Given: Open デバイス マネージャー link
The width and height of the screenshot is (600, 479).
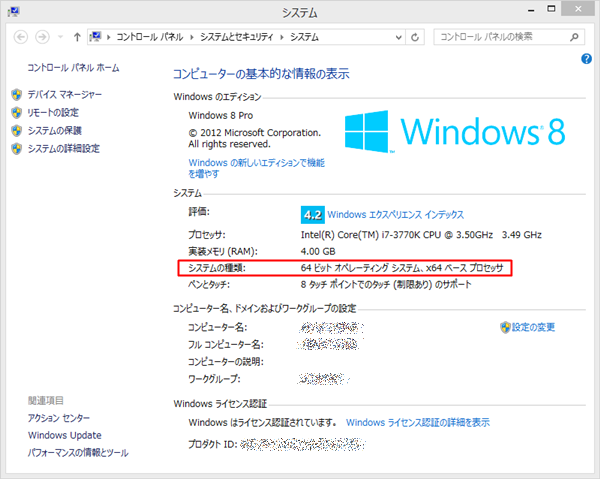Looking at the screenshot, I should 65,94.
